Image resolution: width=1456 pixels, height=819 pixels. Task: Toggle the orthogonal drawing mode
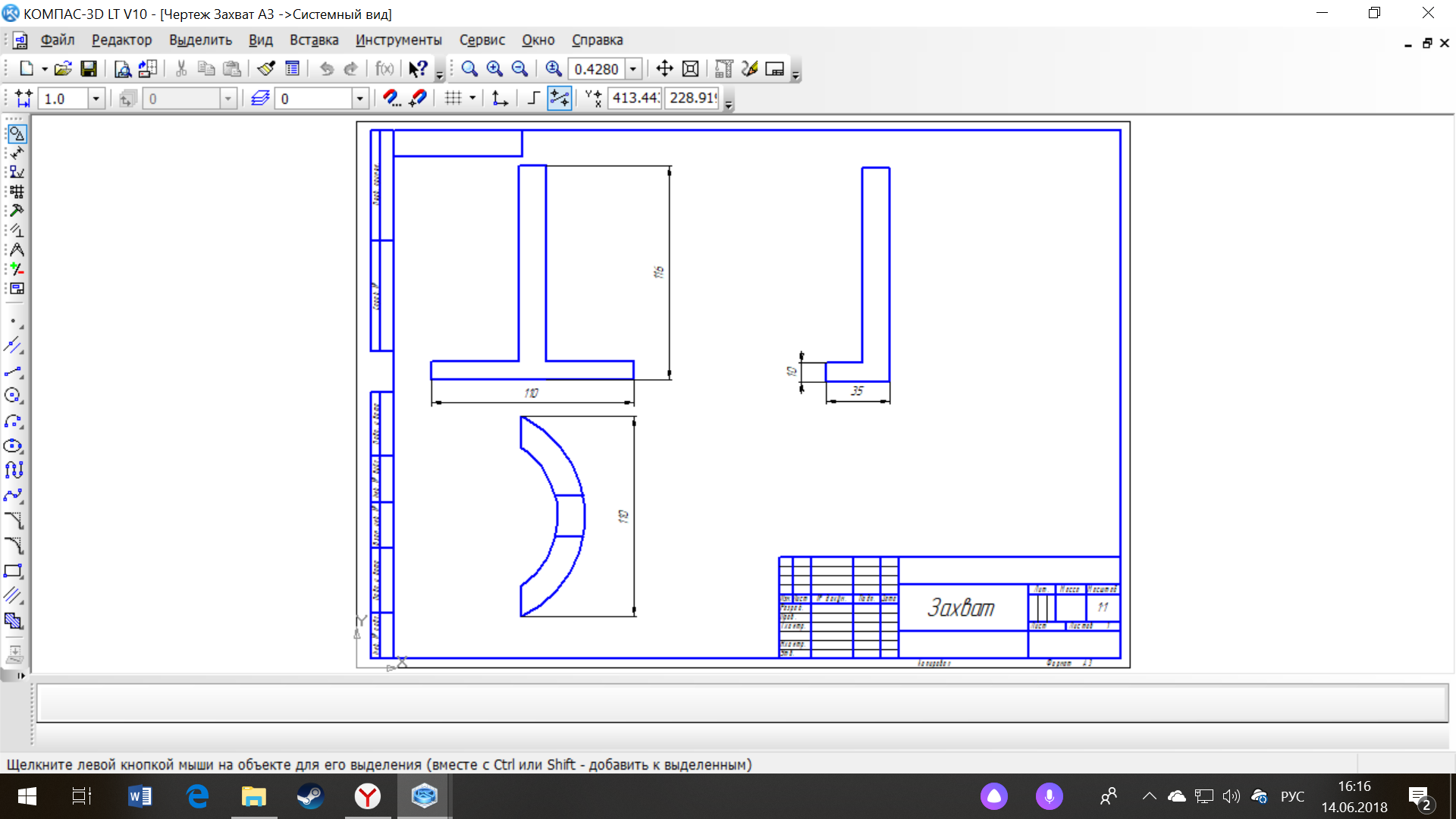click(534, 98)
